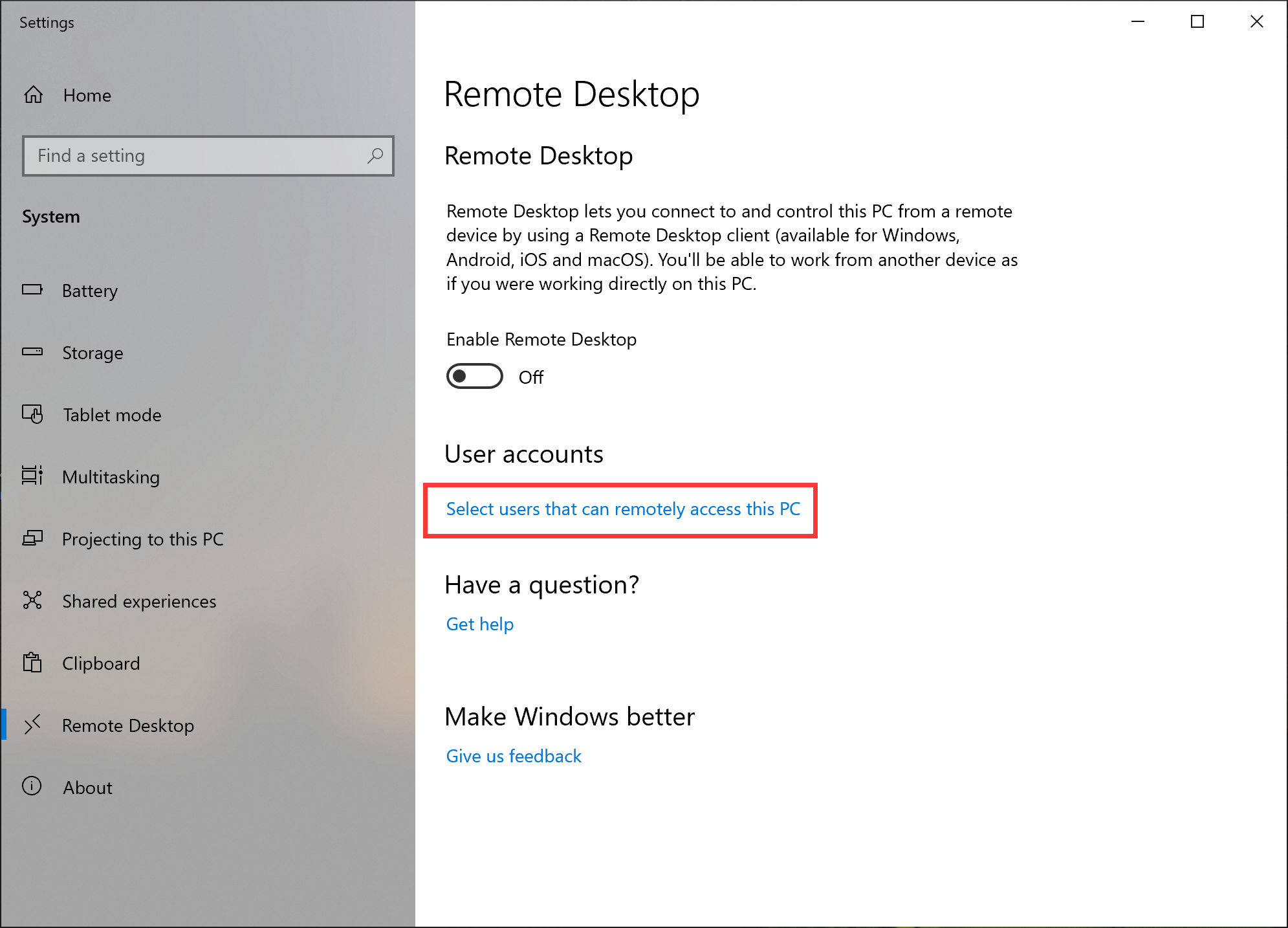The height and width of the screenshot is (928, 1288).
Task: Focus the Find a setting search box
Action: [208, 156]
